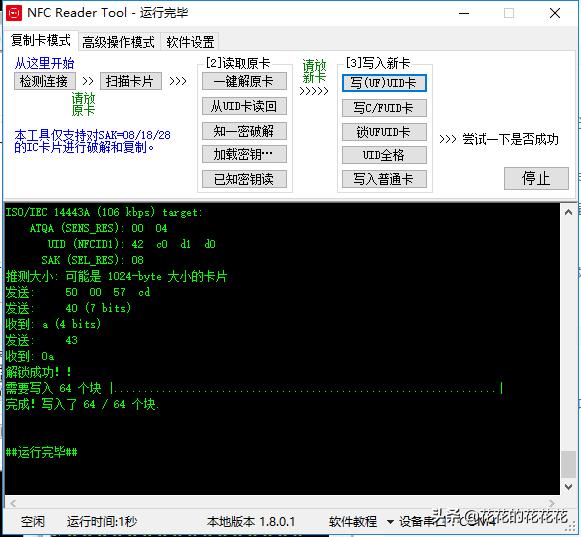
Task: Click the 检测连接 button
Action: [x=44, y=81]
